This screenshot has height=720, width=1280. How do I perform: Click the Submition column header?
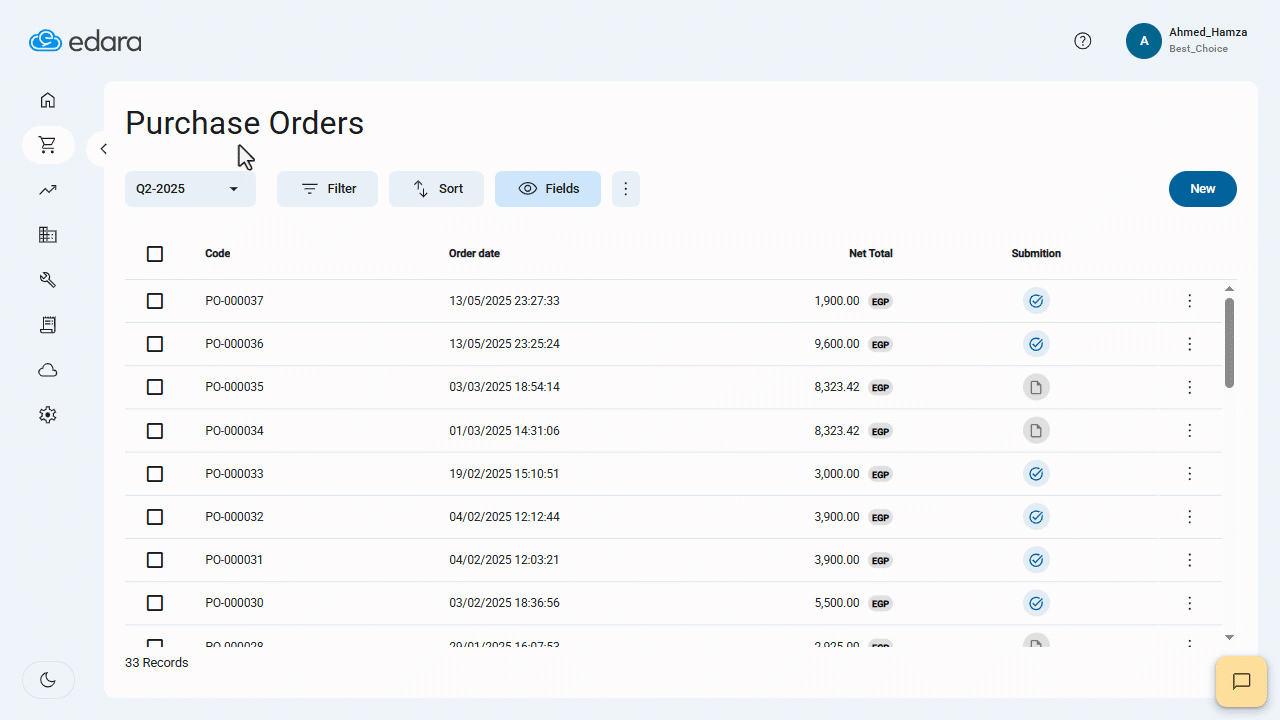[1036, 254]
